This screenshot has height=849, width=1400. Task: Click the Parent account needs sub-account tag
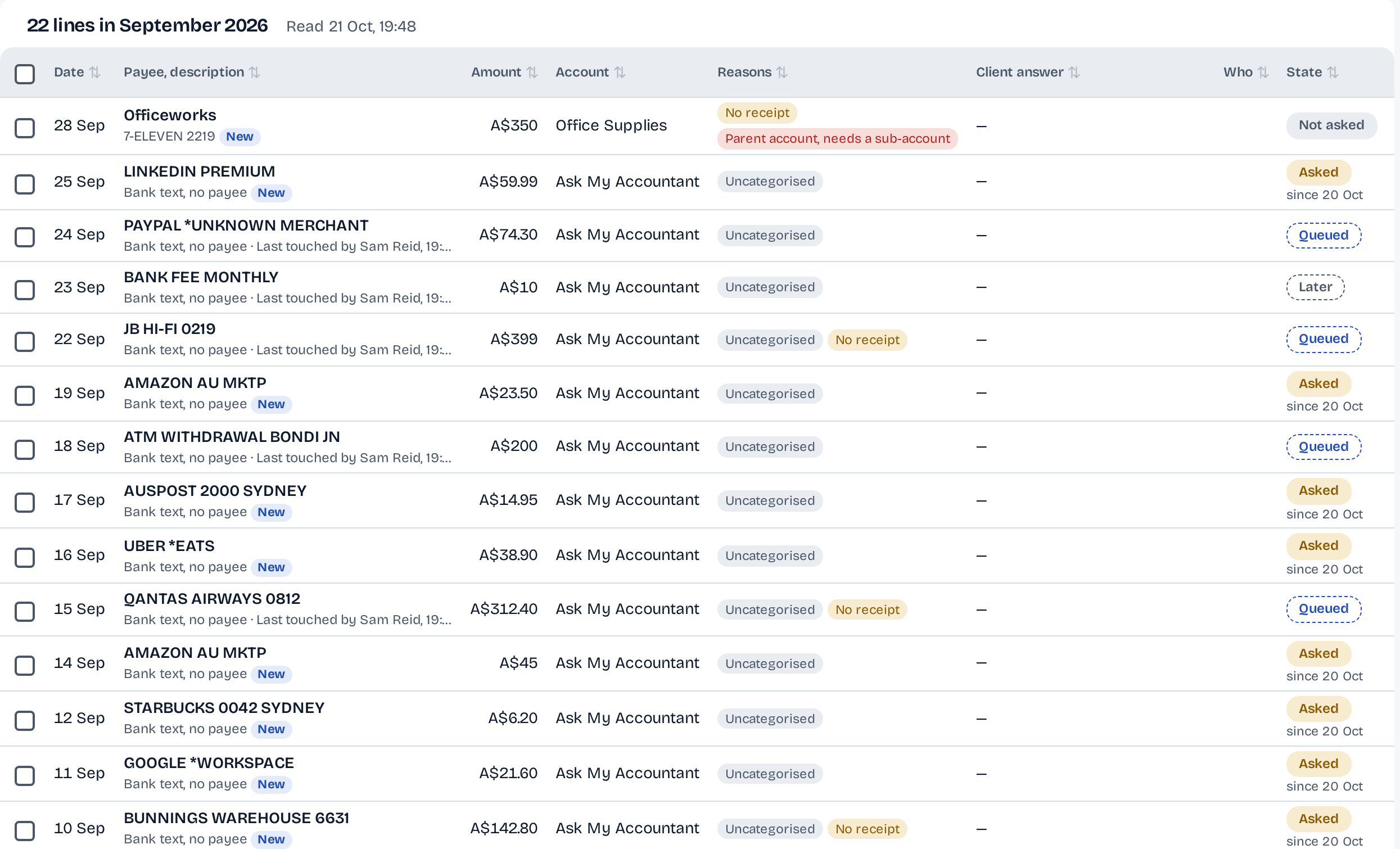pyautogui.click(x=837, y=139)
